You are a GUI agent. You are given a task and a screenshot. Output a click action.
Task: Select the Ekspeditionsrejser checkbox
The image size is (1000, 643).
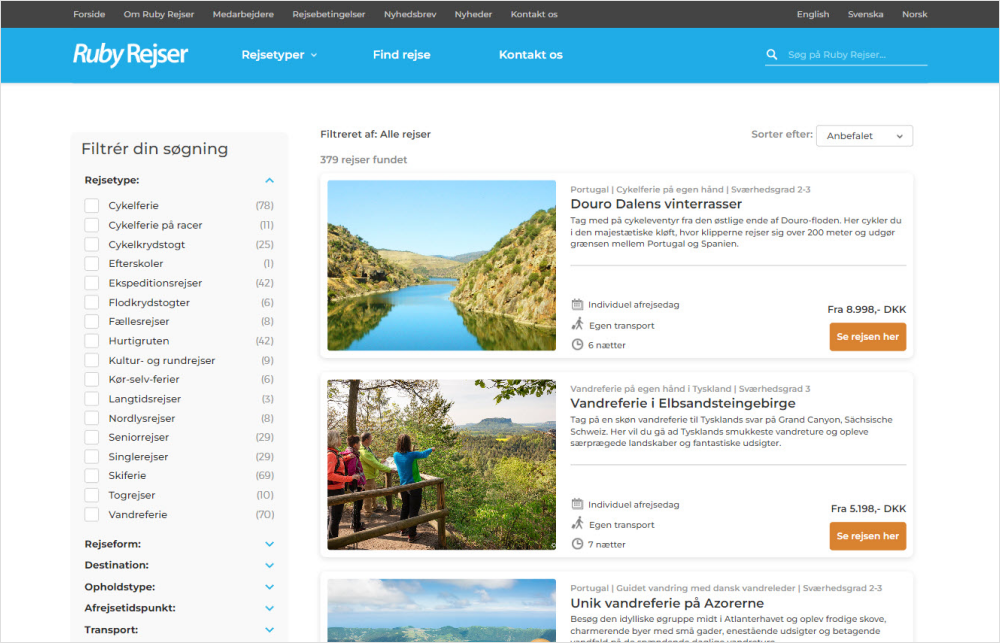click(x=92, y=283)
